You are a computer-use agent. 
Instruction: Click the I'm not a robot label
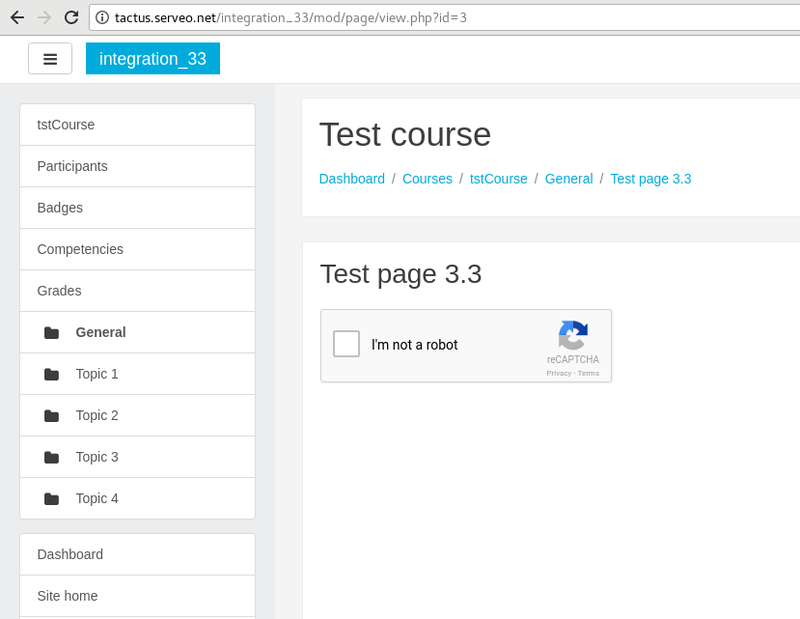coord(414,345)
